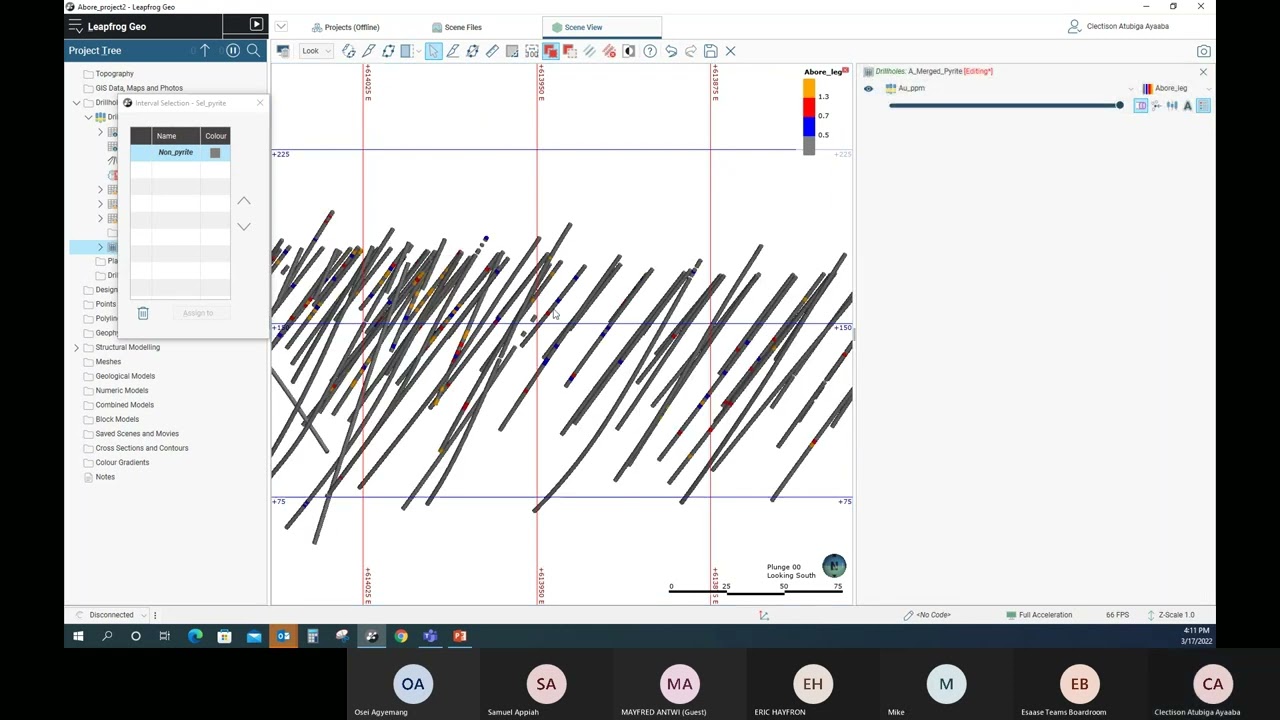Image resolution: width=1280 pixels, height=720 pixels.
Task: Move selection down with the down arrow
Action: point(244,227)
